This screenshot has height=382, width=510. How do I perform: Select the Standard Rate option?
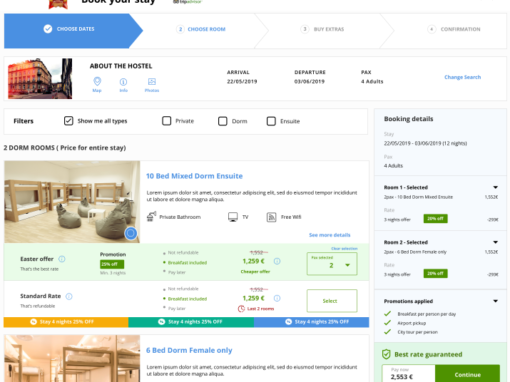pyautogui.click(x=332, y=301)
